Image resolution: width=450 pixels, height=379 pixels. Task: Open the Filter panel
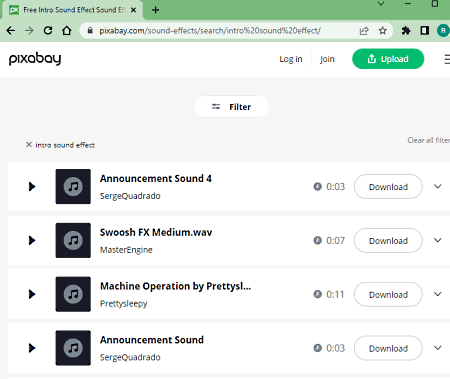point(231,107)
